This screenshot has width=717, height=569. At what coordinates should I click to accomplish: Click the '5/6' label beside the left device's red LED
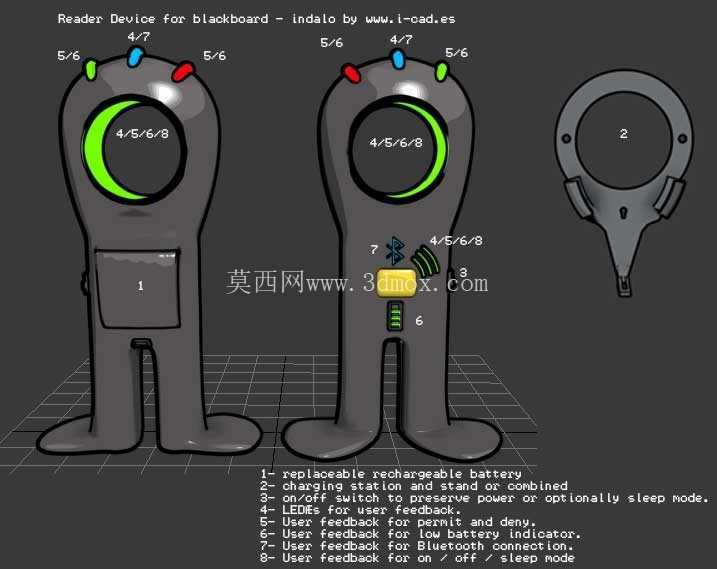(214, 56)
